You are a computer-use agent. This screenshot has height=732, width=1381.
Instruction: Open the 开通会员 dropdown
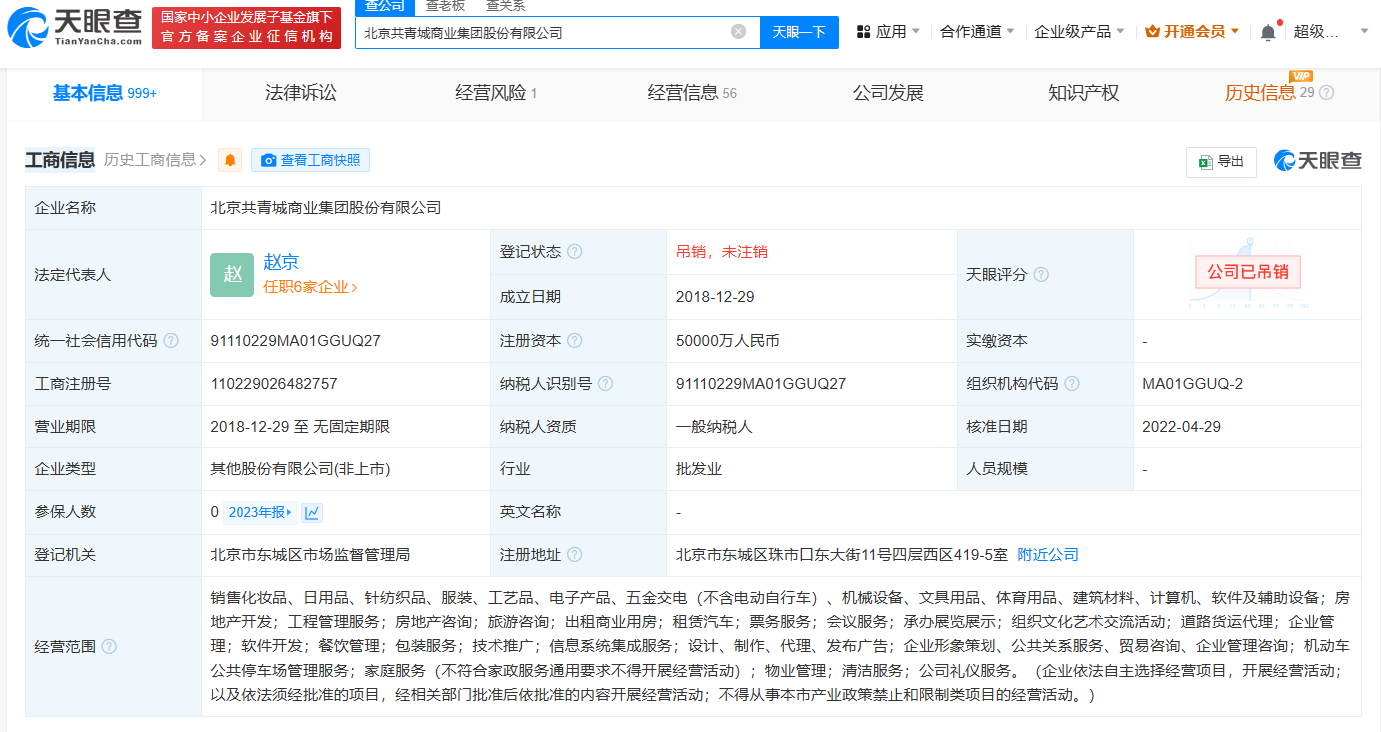[1192, 32]
